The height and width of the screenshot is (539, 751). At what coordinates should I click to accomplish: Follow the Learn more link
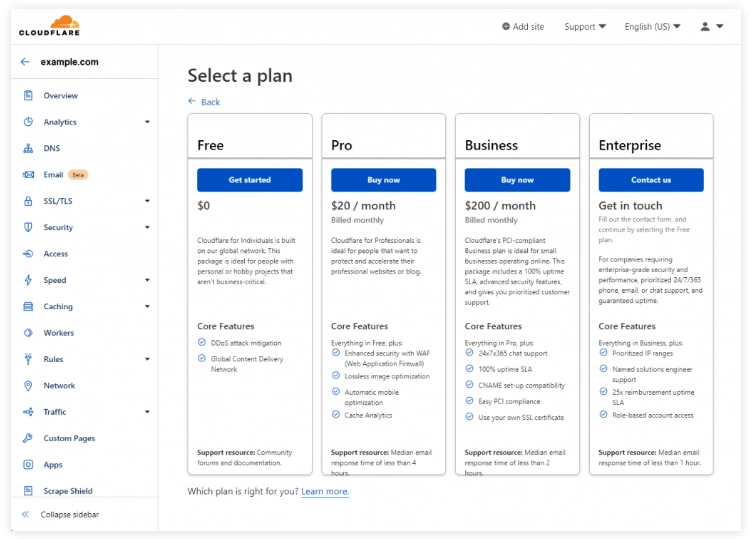click(x=325, y=491)
